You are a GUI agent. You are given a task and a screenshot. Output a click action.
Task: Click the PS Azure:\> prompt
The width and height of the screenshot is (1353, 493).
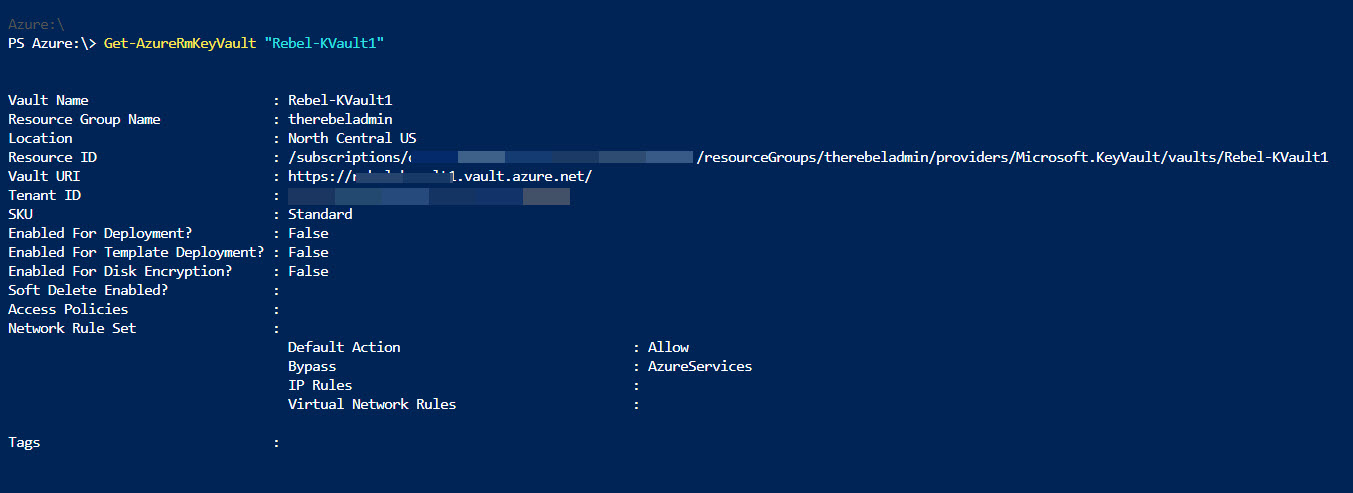(52, 44)
